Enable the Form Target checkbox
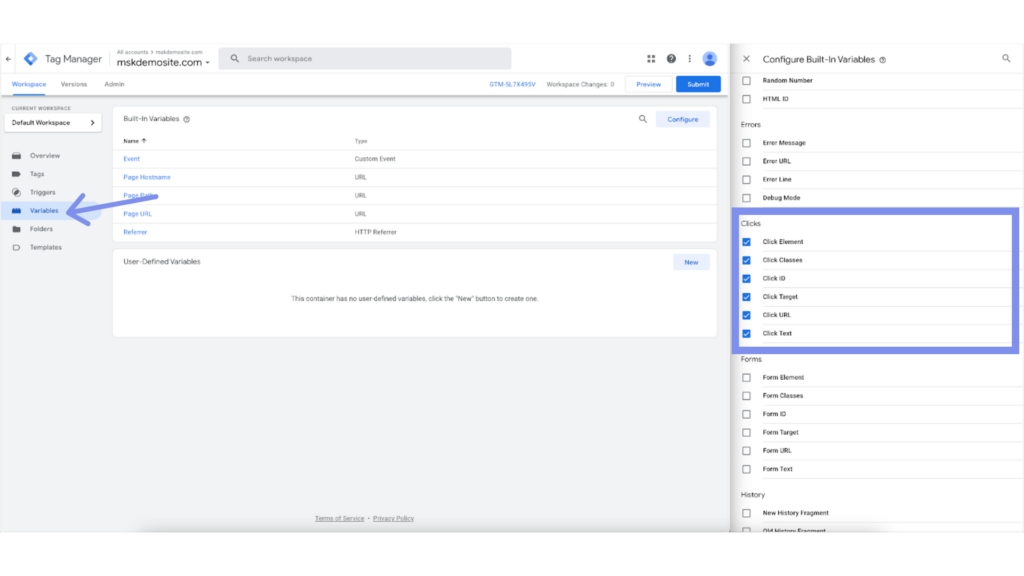This screenshot has width=1024, height=576. click(x=746, y=432)
